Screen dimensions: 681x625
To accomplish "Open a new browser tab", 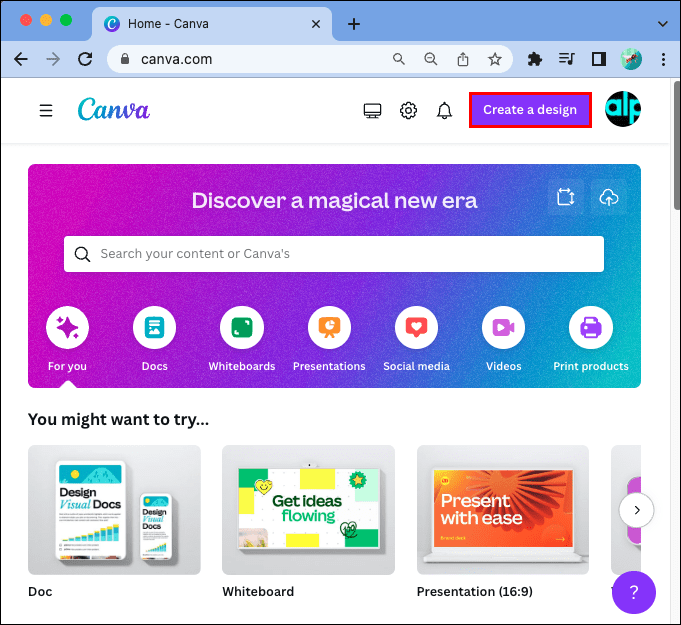I will pos(354,24).
